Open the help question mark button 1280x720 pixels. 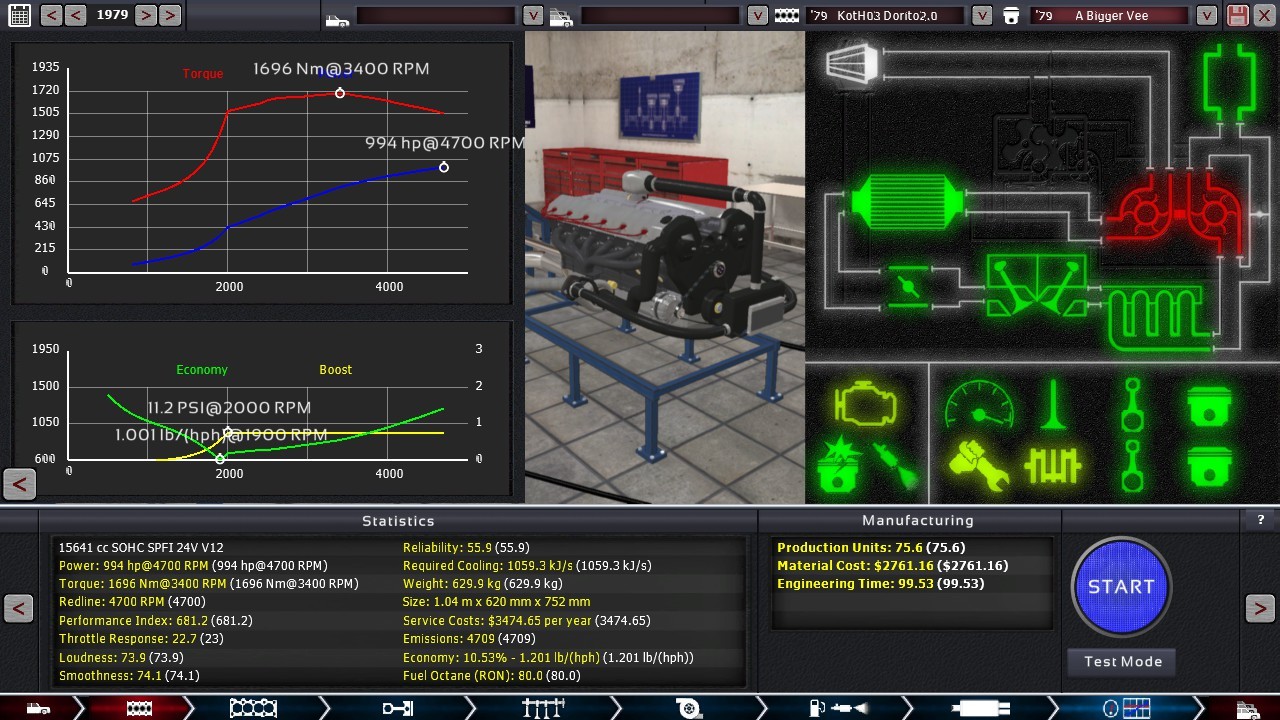coord(1260,520)
